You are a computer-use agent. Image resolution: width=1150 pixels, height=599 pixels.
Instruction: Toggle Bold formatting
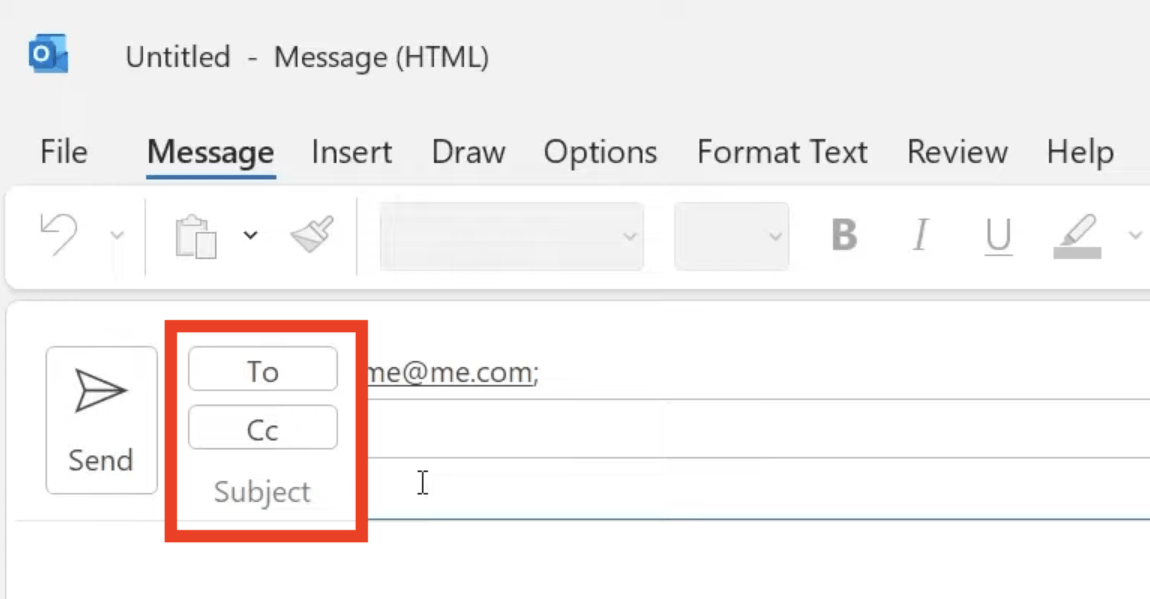pyautogui.click(x=844, y=235)
